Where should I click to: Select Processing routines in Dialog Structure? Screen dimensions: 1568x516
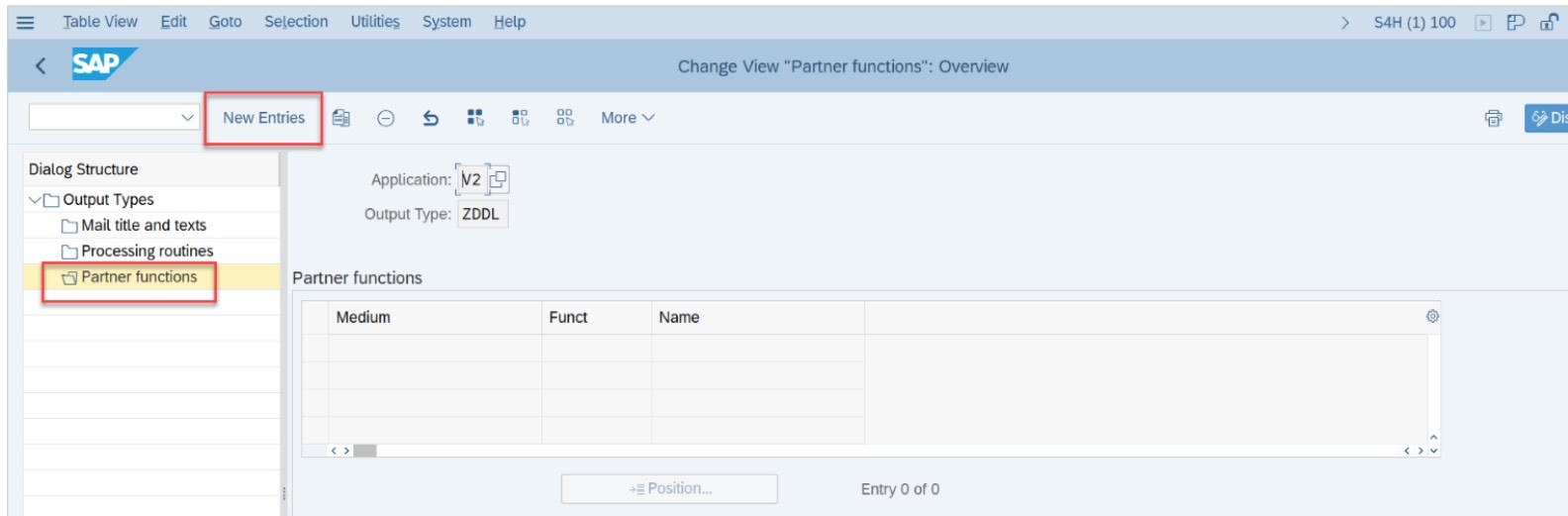point(147,252)
